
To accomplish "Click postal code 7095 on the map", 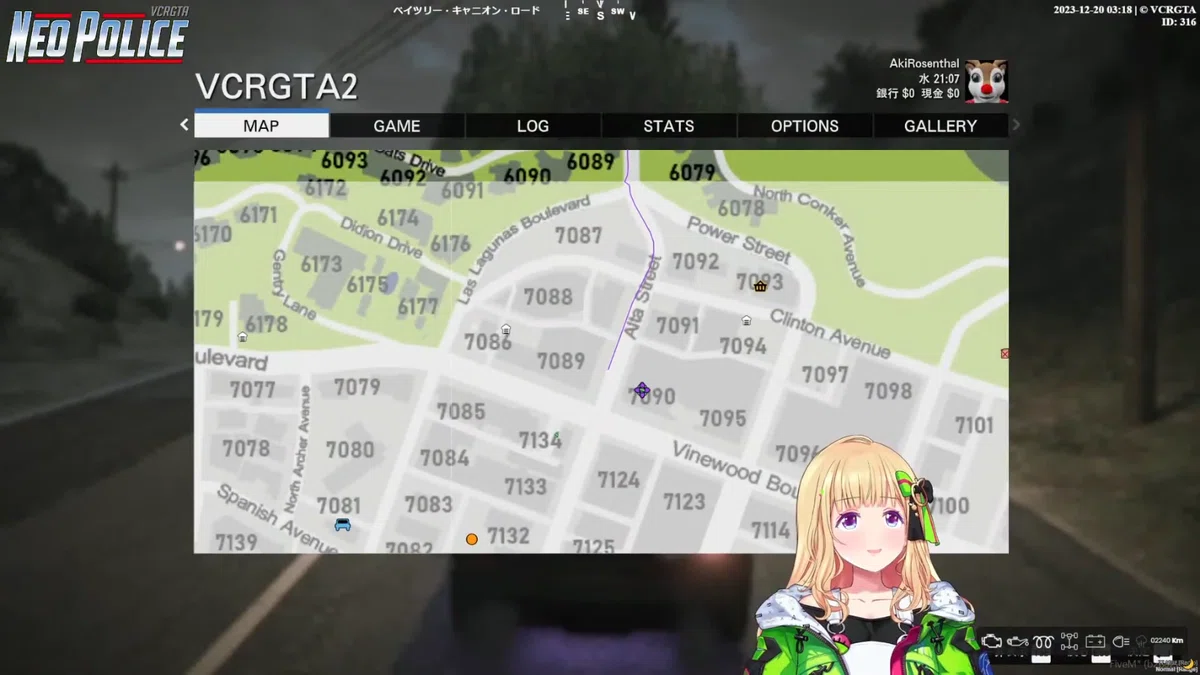I will point(722,418).
